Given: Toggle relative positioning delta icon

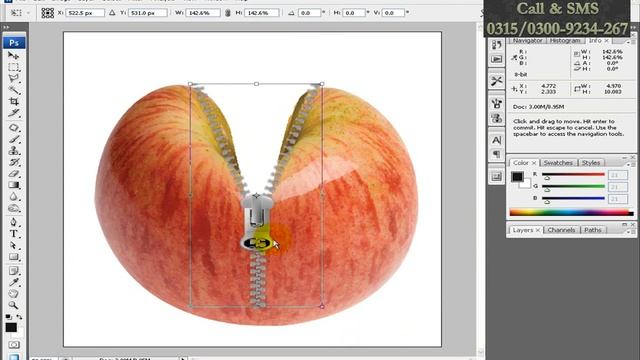Looking at the screenshot, I should coord(112,13).
